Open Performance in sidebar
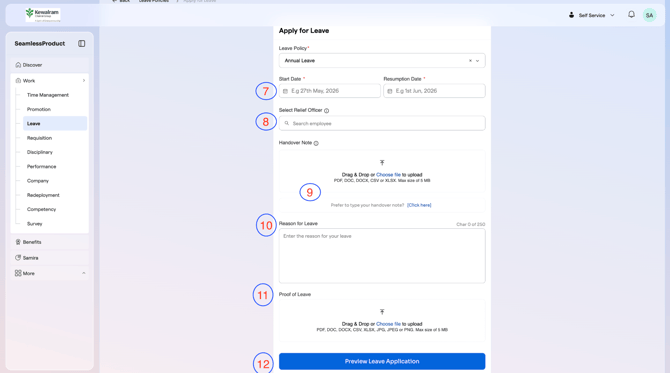Viewport: 670px width, 373px height. (41, 167)
